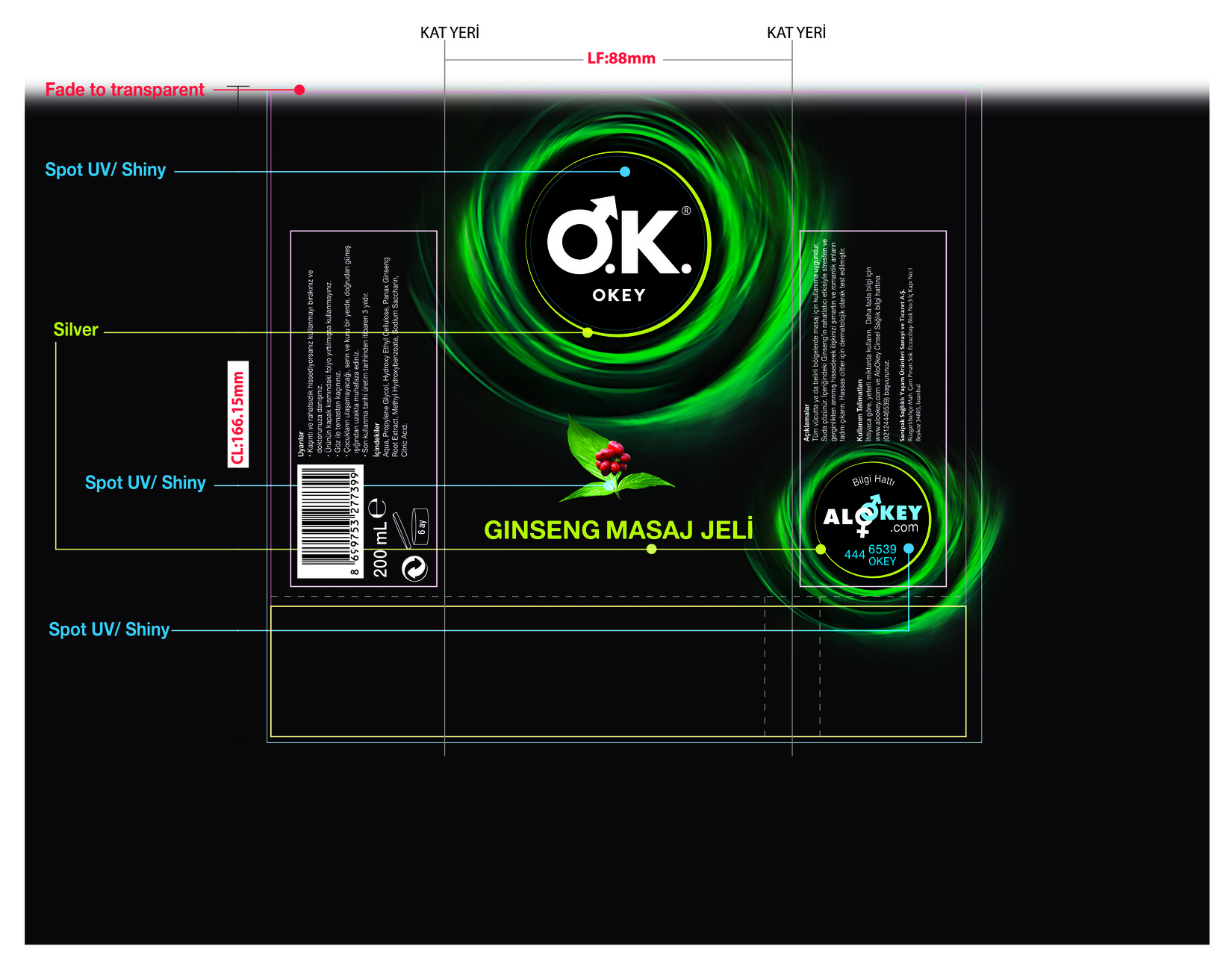Viewport: 1232px width, 964px height.
Task: Click the '200 mL' volume text
Action: [x=380, y=549]
